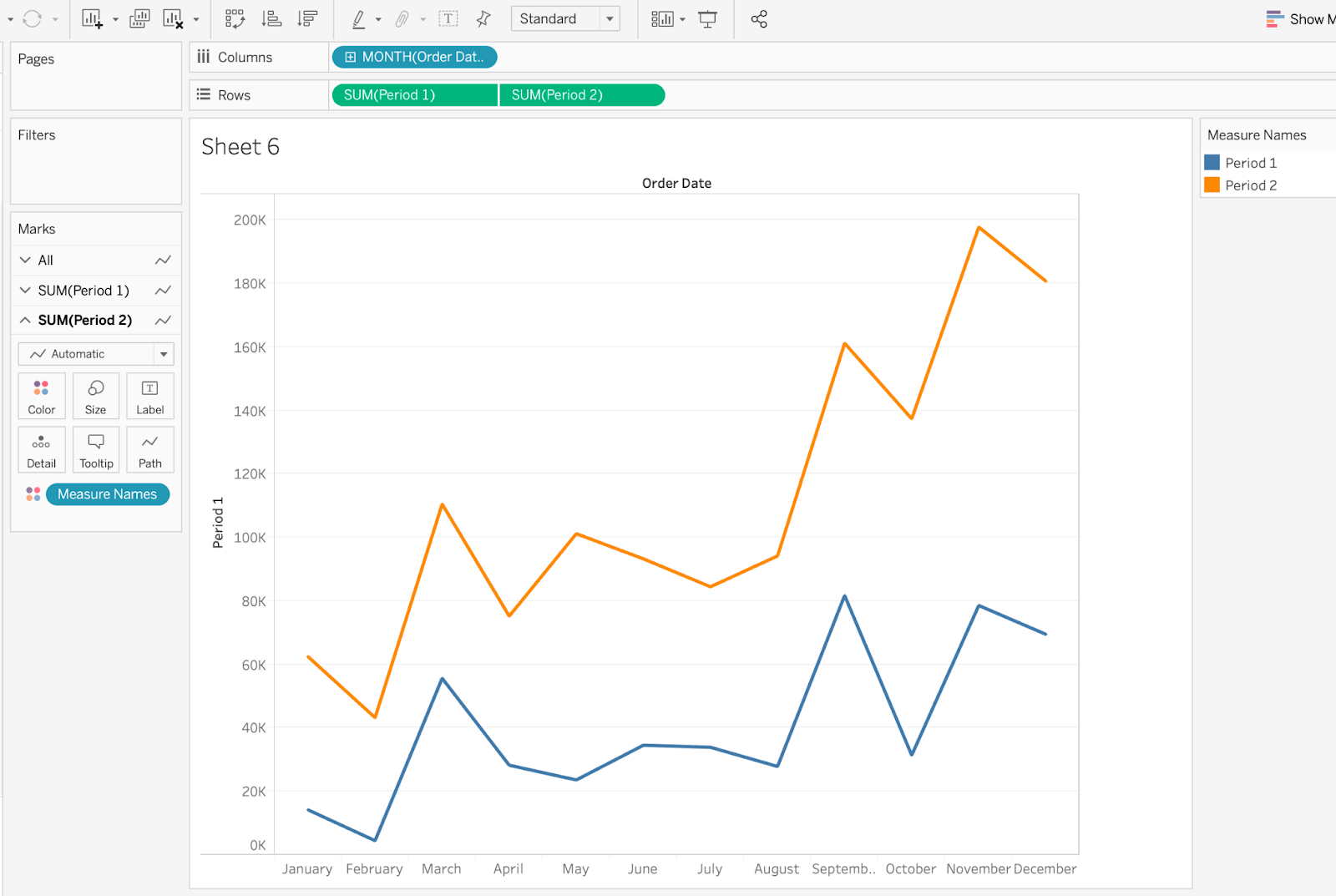Click the Sheet 6 title
Image resolution: width=1336 pixels, height=896 pixels.
[x=240, y=147]
